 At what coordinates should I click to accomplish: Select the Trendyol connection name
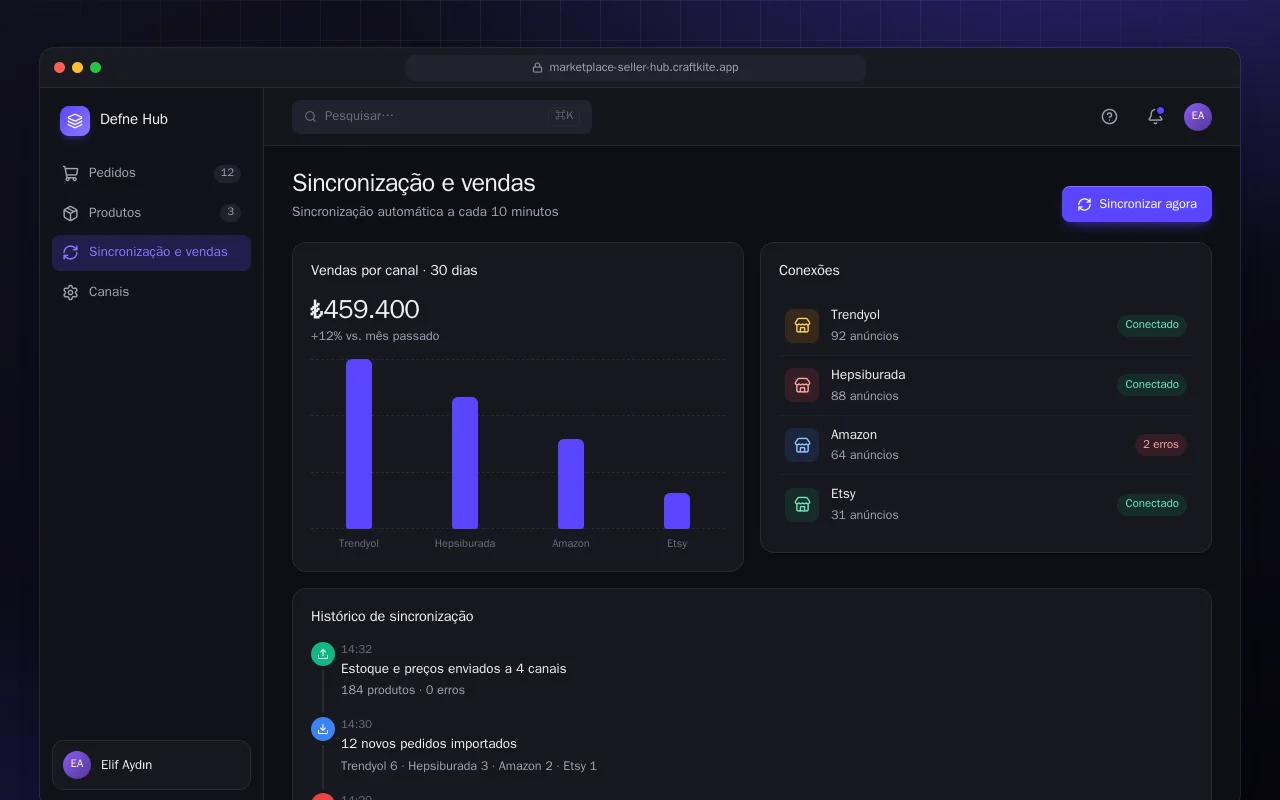coord(855,315)
